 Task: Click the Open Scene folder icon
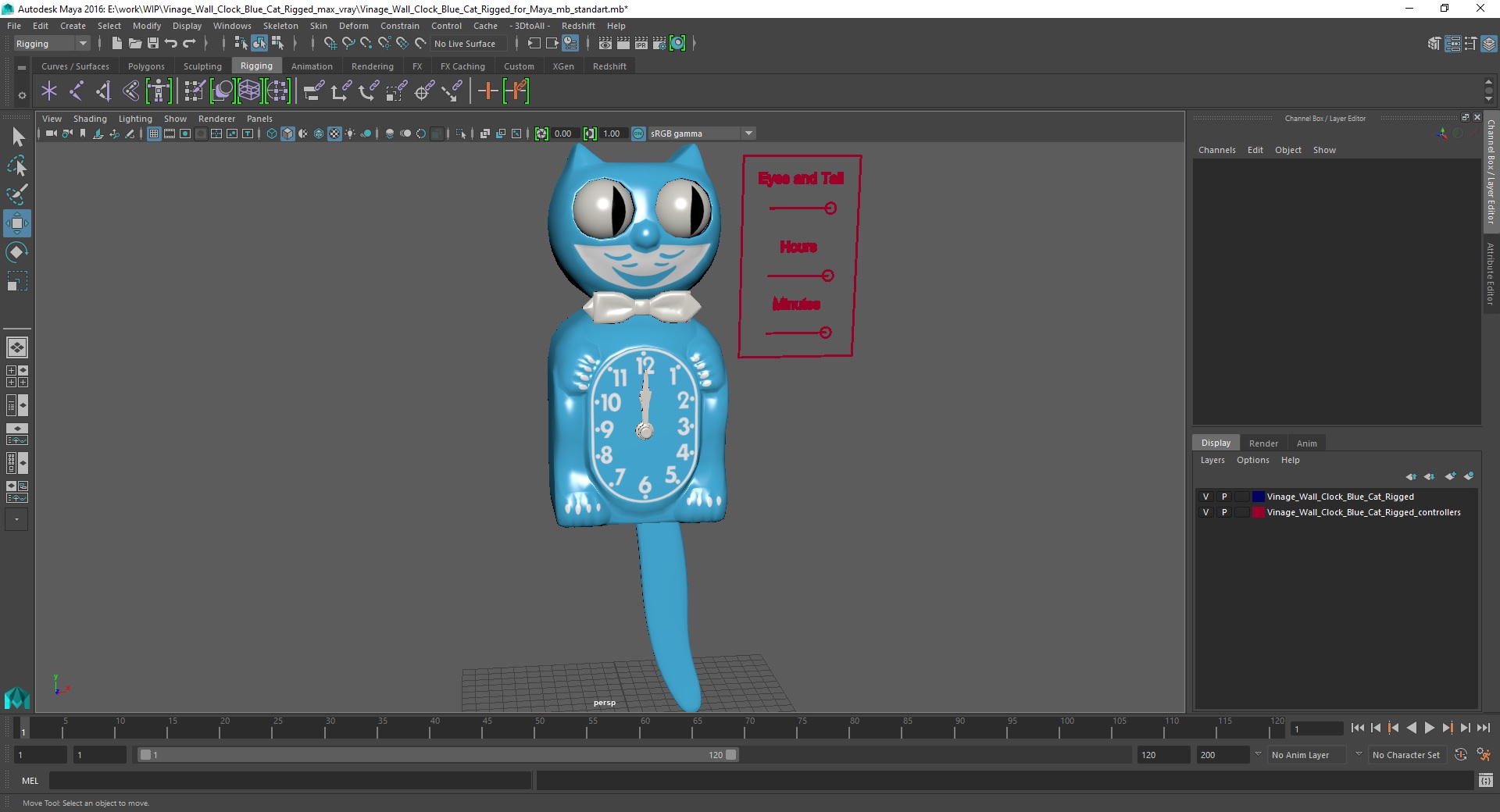[134, 44]
